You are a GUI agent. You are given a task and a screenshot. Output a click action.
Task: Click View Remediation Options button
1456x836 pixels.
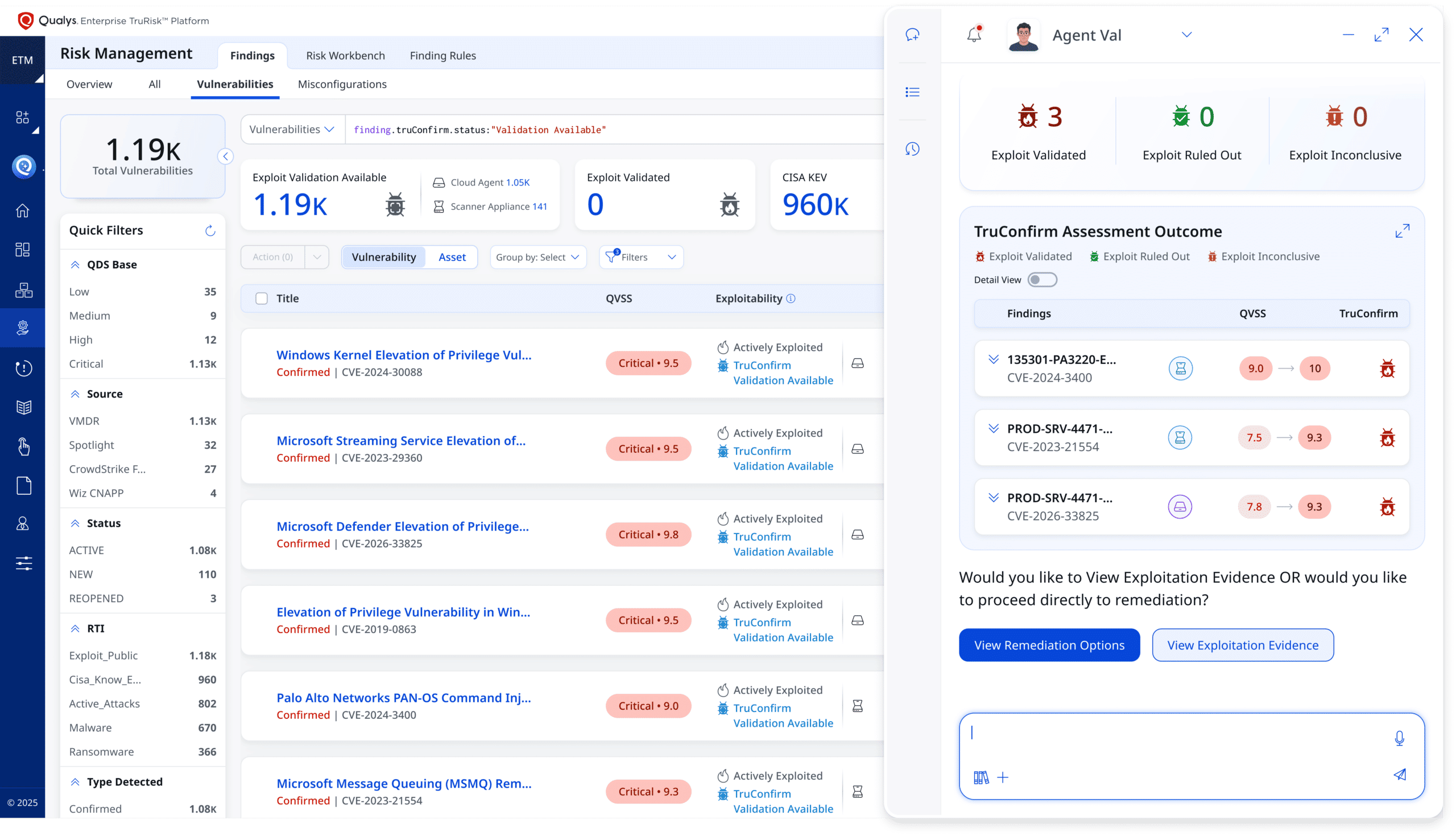[x=1049, y=645]
